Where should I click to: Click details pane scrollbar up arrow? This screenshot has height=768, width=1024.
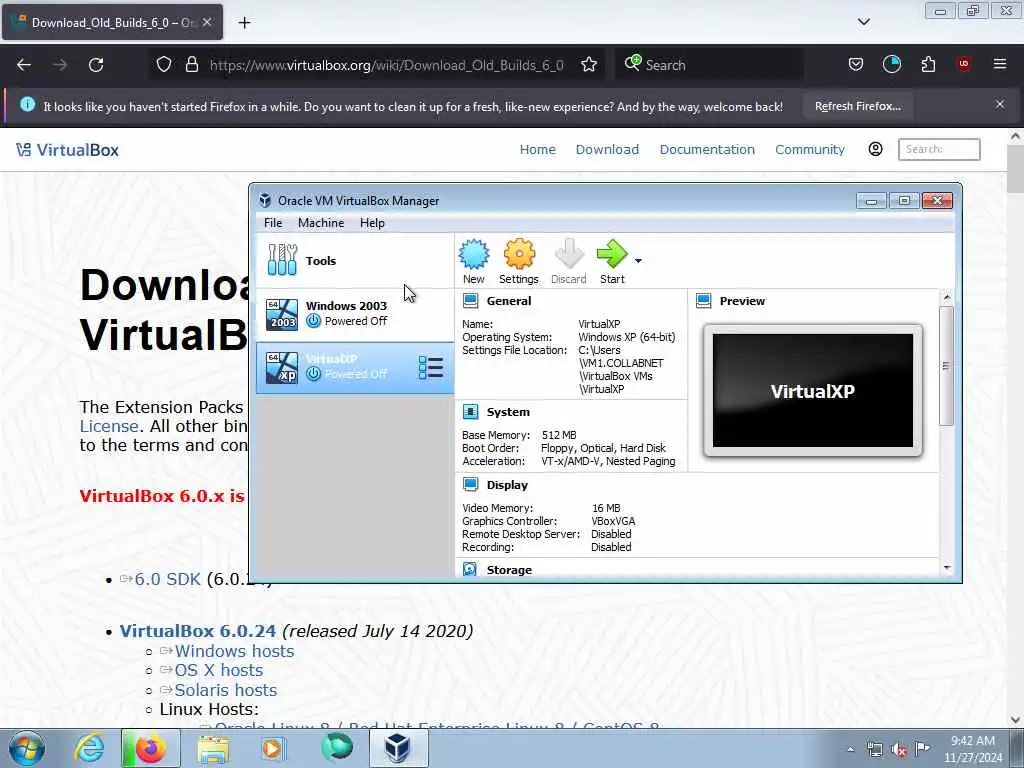pos(947,298)
